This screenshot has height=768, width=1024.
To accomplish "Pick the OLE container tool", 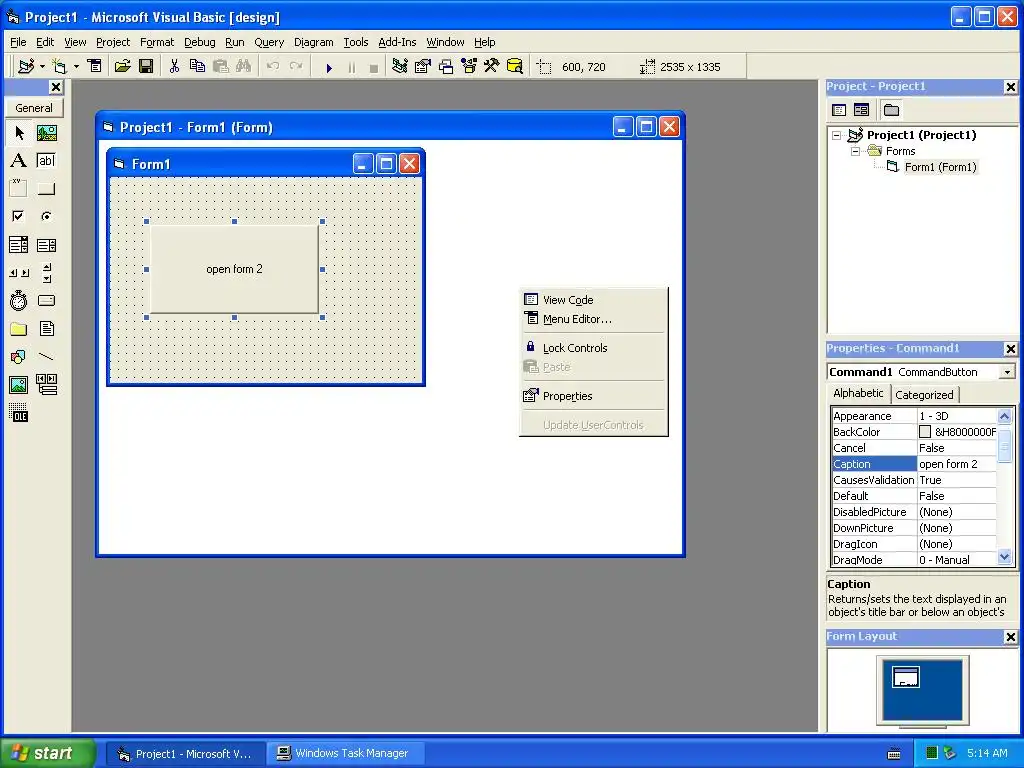I will [19, 413].
